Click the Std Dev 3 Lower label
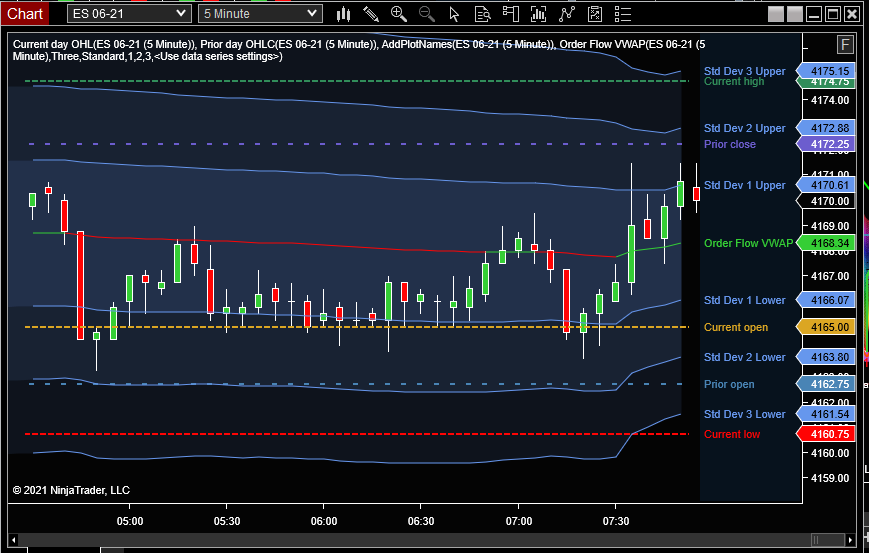 744,414
